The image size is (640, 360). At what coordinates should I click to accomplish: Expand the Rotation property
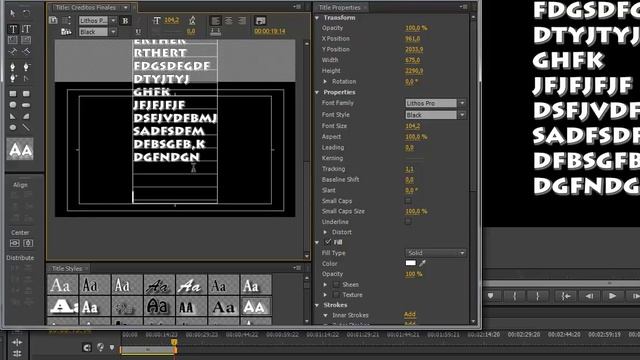pos(325,82)
